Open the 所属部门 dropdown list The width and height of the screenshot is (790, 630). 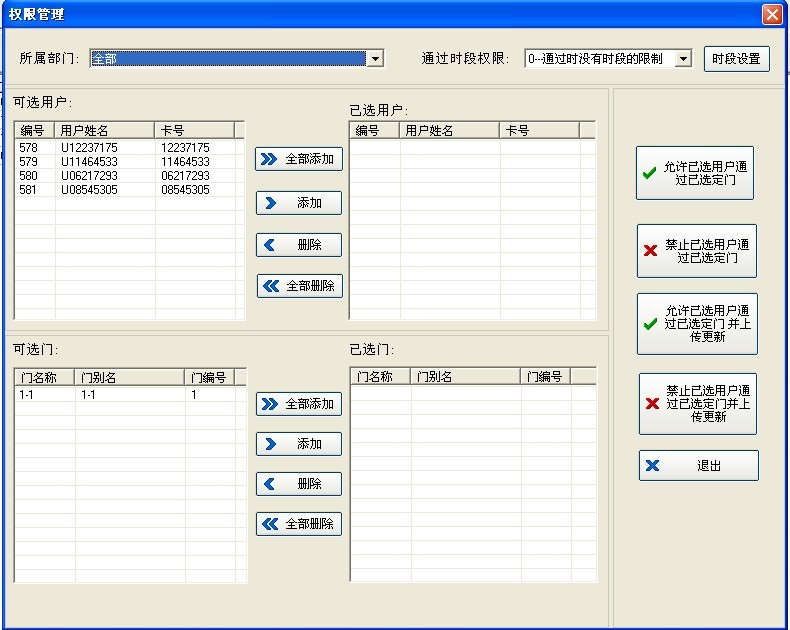(x=375, y=59)
